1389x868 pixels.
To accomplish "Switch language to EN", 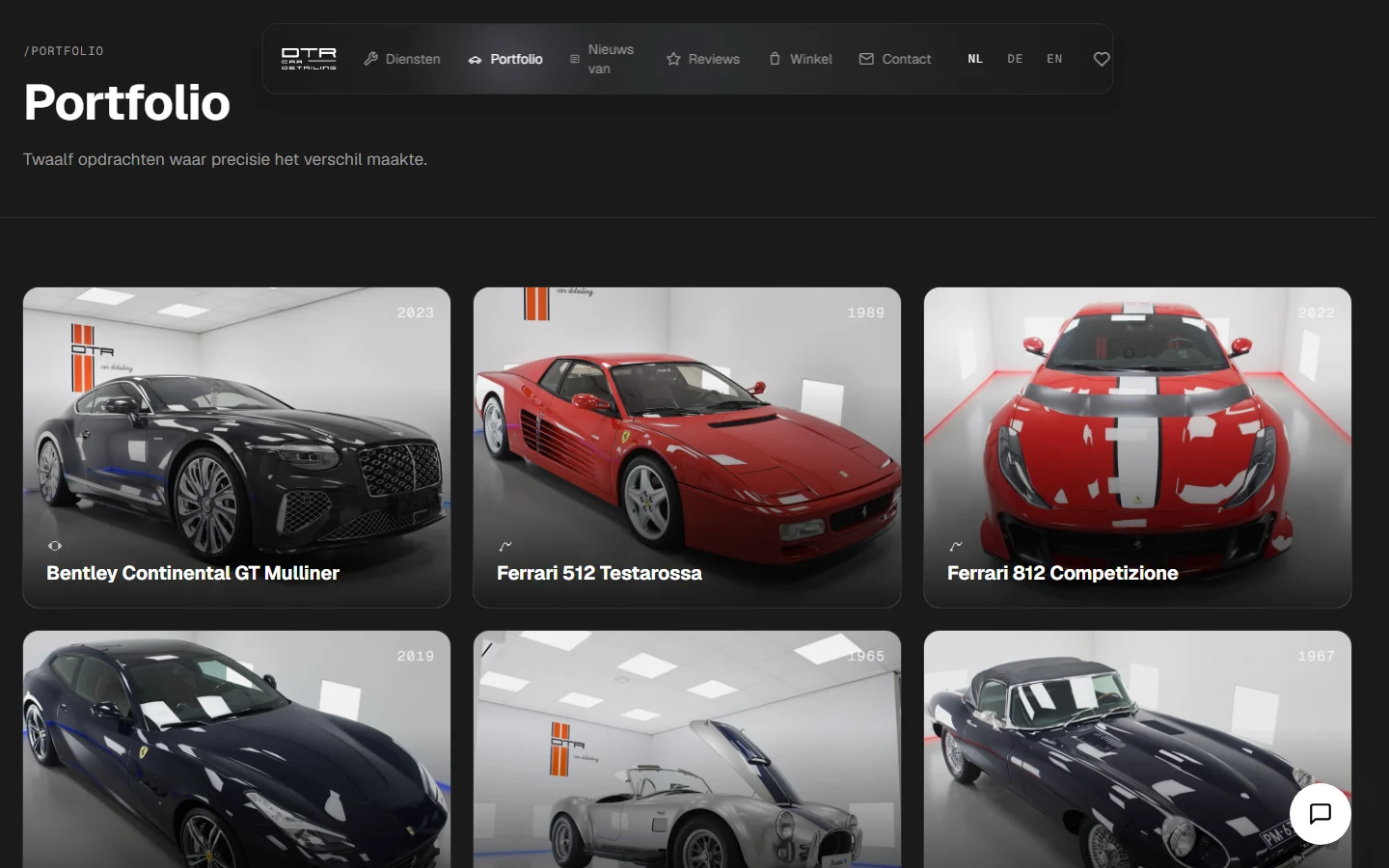I will 1054,59.
